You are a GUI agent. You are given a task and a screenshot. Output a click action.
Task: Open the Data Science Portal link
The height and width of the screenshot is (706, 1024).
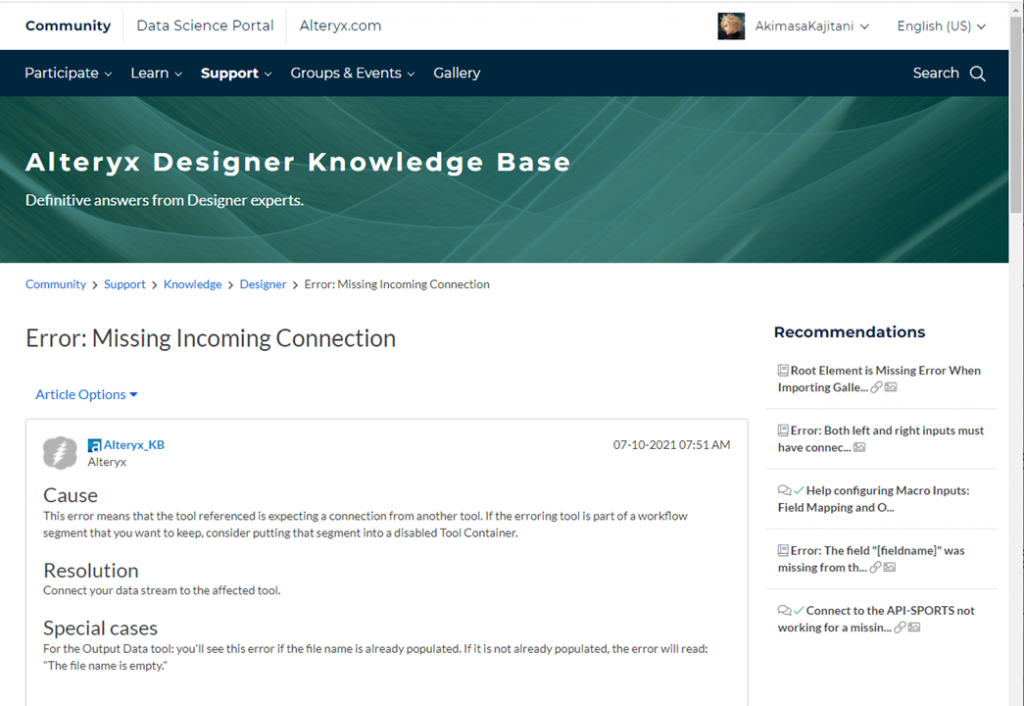coord(205,26)
